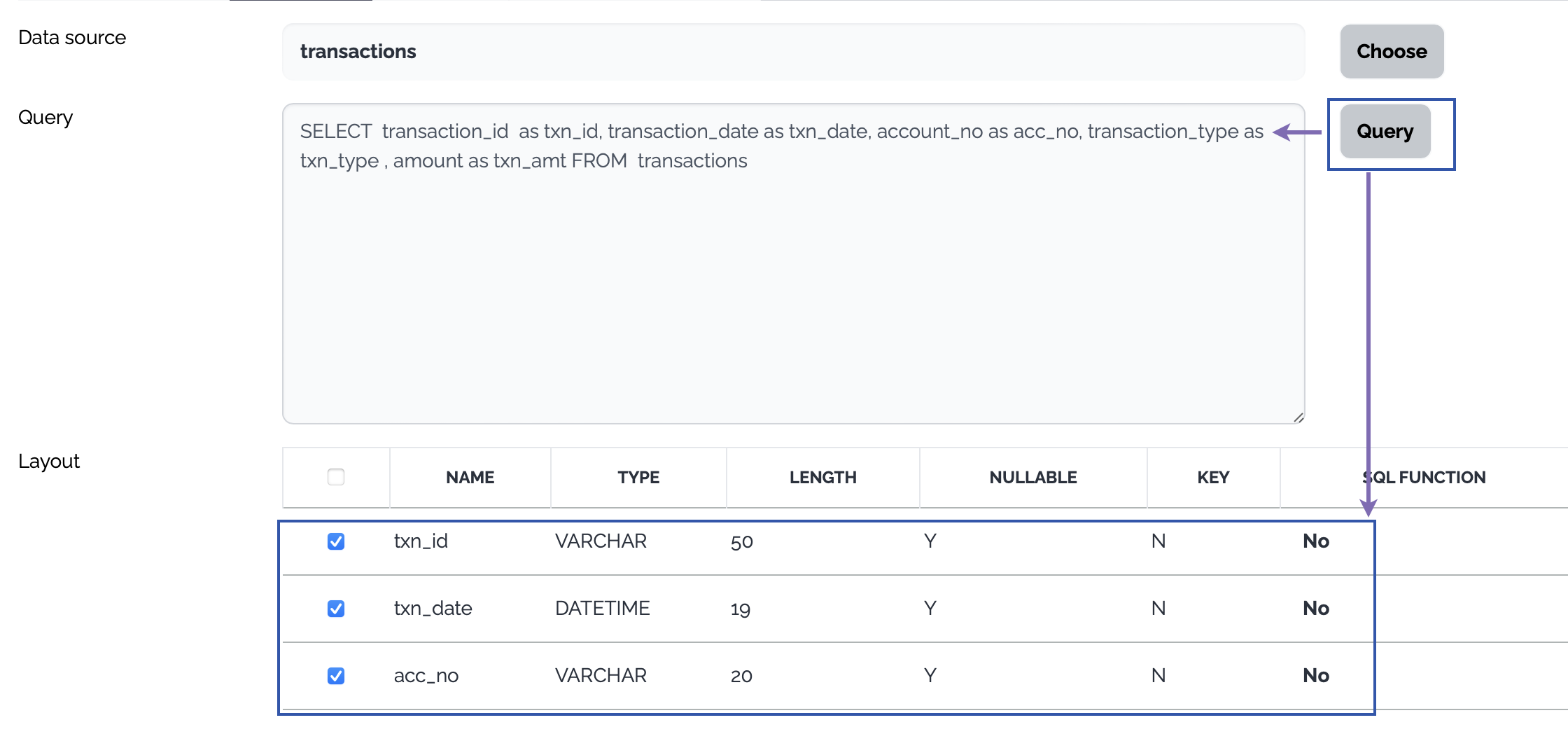Uncheck the txn_date row checkbox
The image size is (1568, 734).
coord(336,609)
